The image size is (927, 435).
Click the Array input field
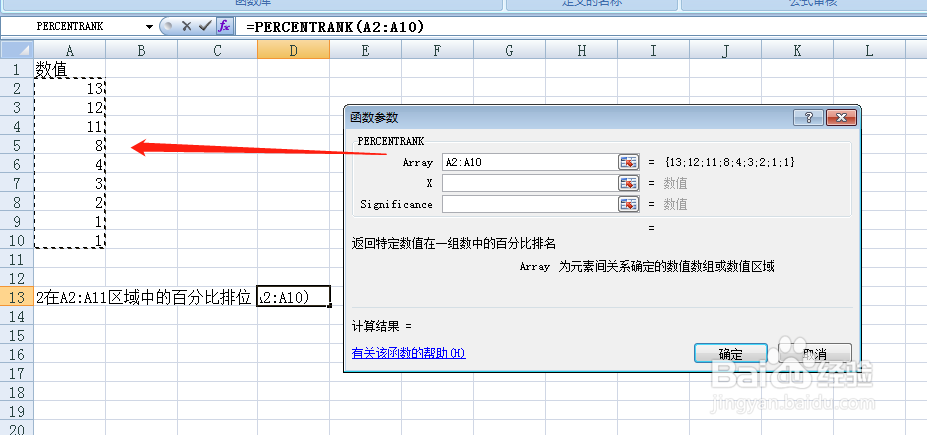(x=529, y=162)
